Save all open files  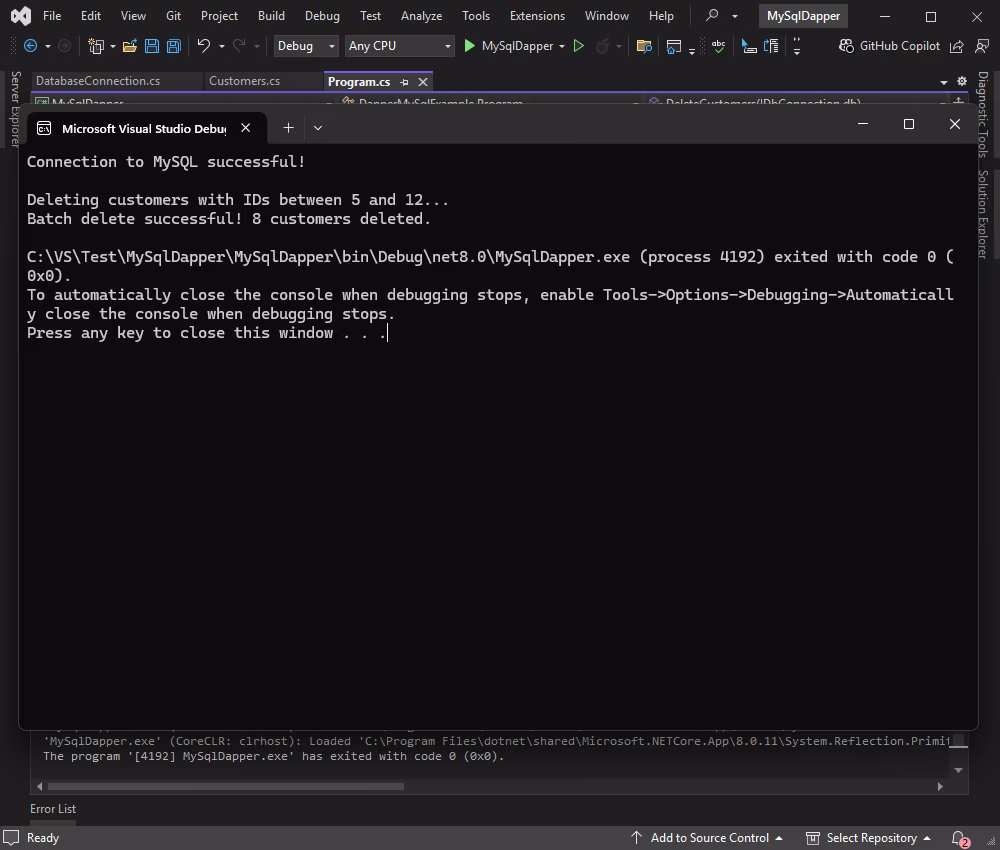pos(172,45)
